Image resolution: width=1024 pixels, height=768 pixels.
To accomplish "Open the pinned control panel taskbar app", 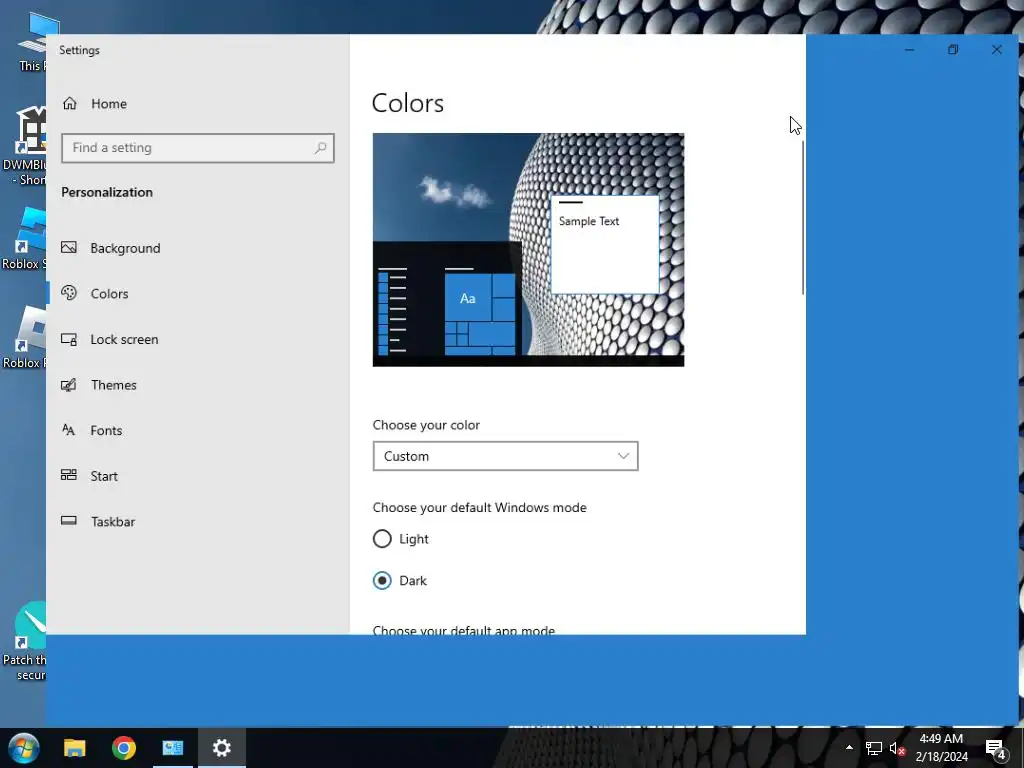I will point(173,748).
